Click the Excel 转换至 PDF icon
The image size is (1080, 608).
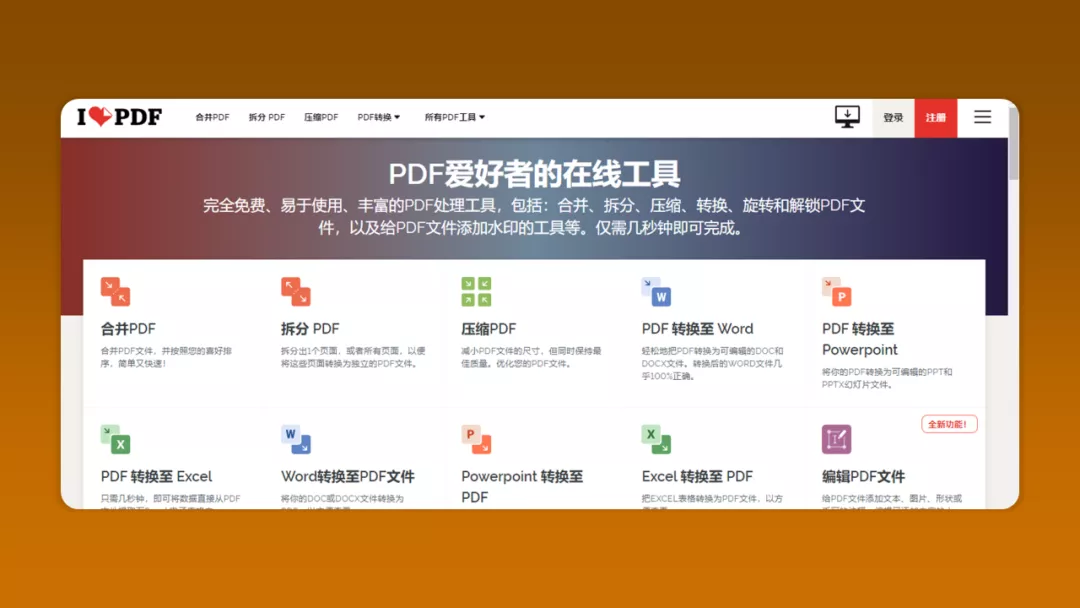point(656,439)
